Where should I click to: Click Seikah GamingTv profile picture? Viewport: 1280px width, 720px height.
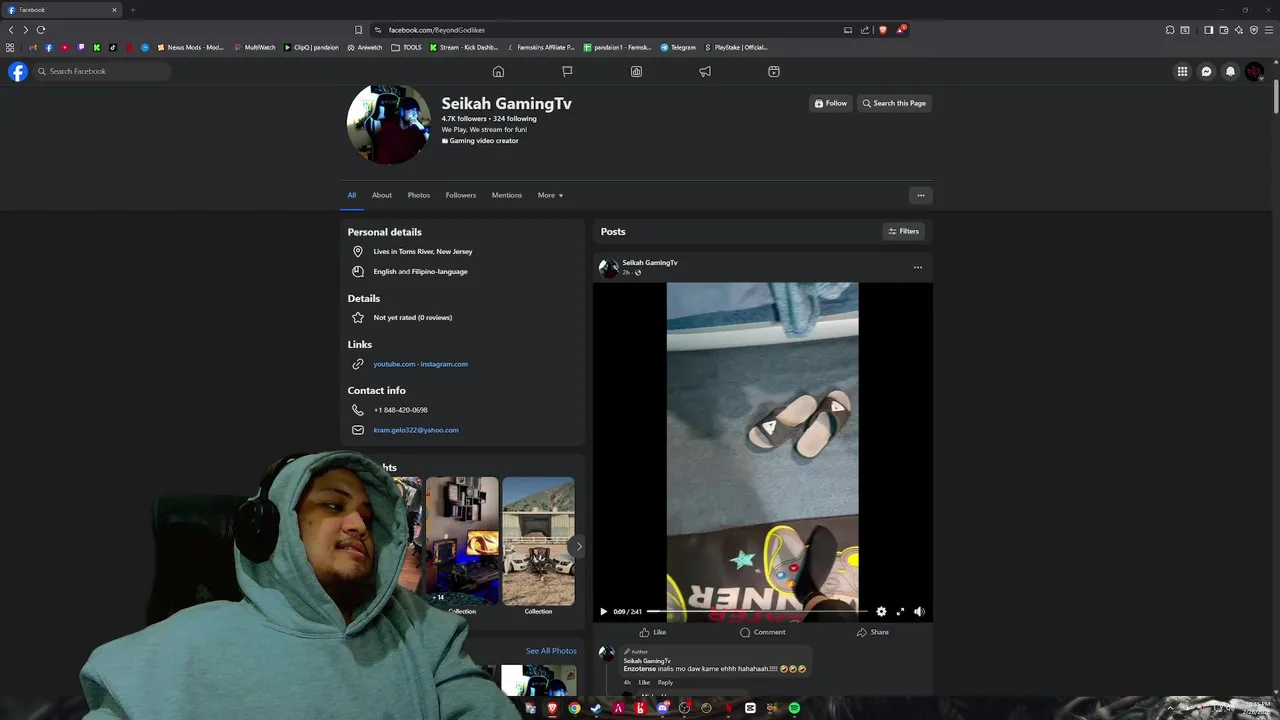[x=389, y=123]
